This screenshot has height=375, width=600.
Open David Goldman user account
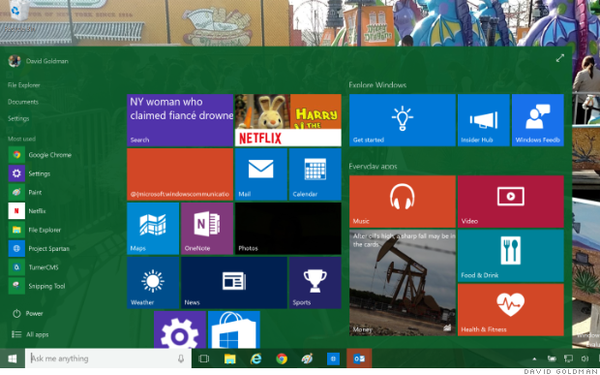point(38,61)
